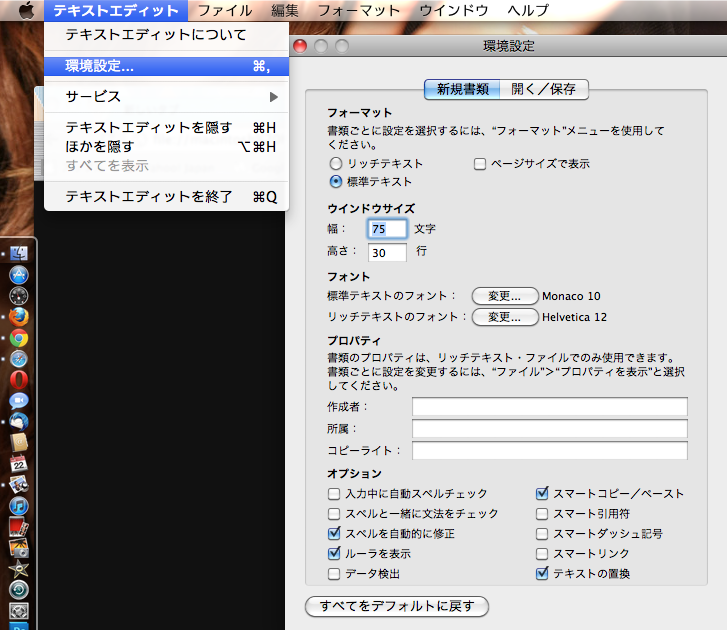Viewport: 727px width, 630px height.
Task: Launch iMovie star icon in dock
Action: click(x=19, y=569)
